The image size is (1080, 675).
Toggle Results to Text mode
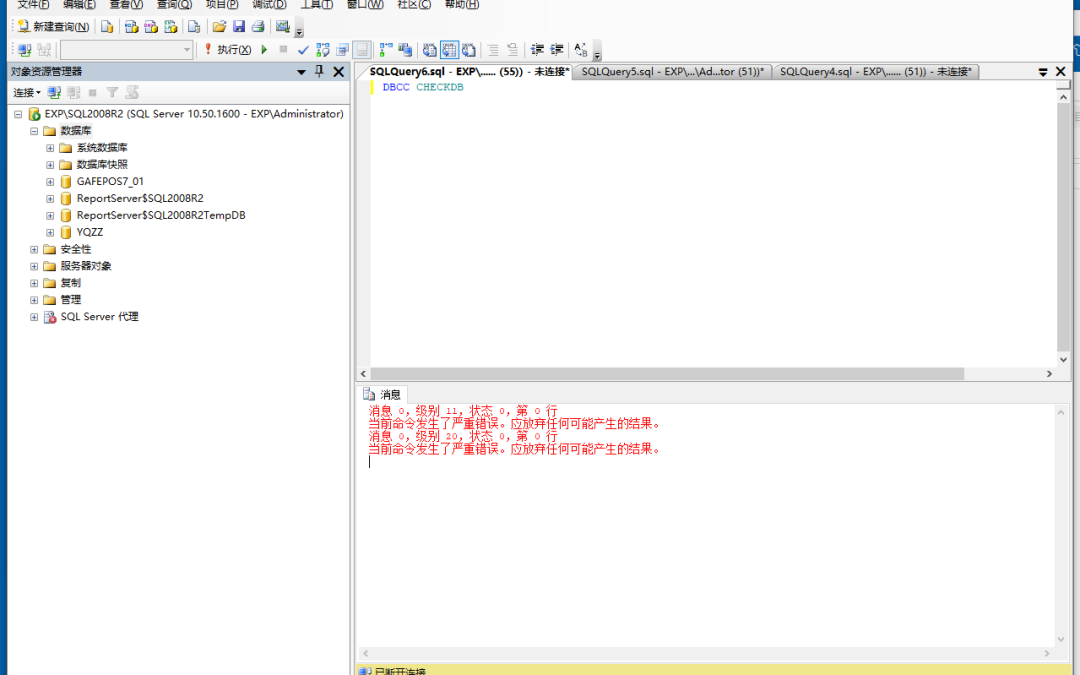[x=430, y=50]
